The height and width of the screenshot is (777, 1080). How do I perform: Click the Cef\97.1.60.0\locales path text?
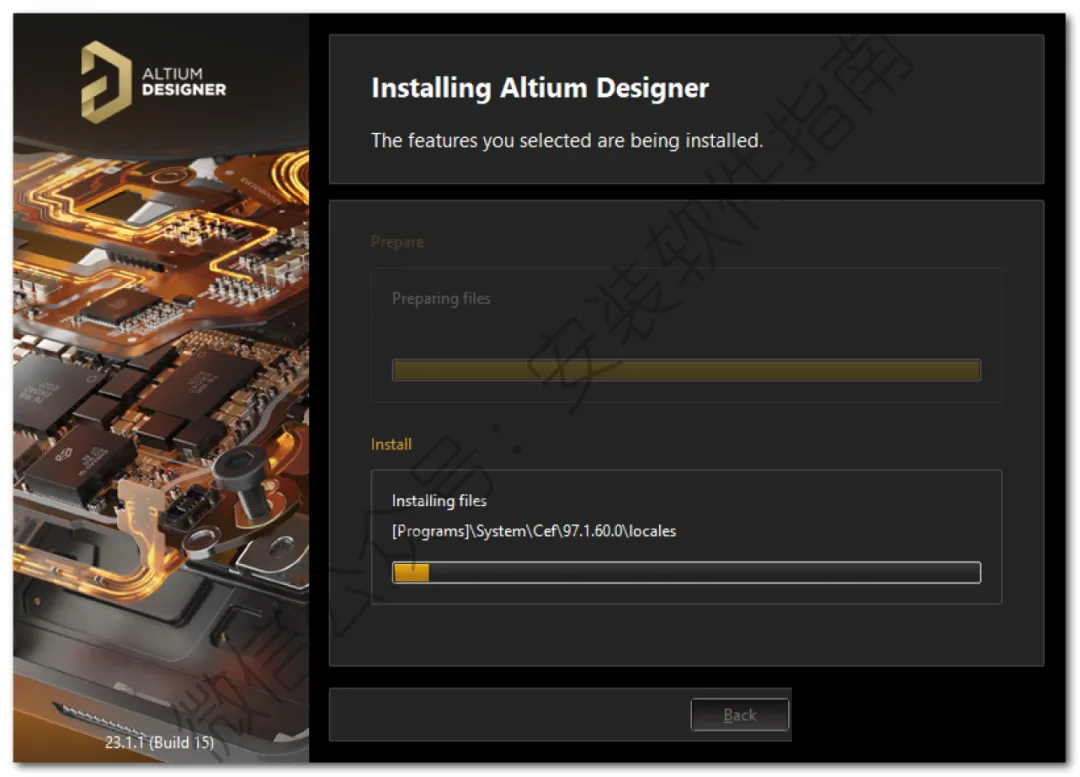(534, 531)
